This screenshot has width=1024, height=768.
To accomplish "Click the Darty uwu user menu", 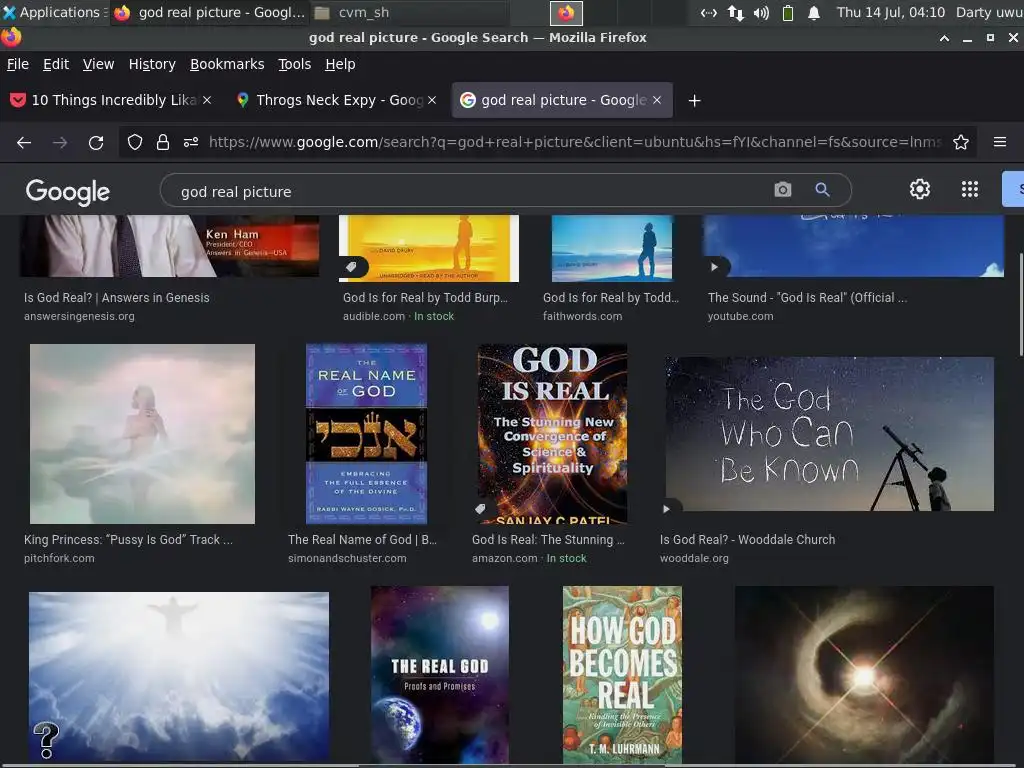I will [x=989, y=12].
